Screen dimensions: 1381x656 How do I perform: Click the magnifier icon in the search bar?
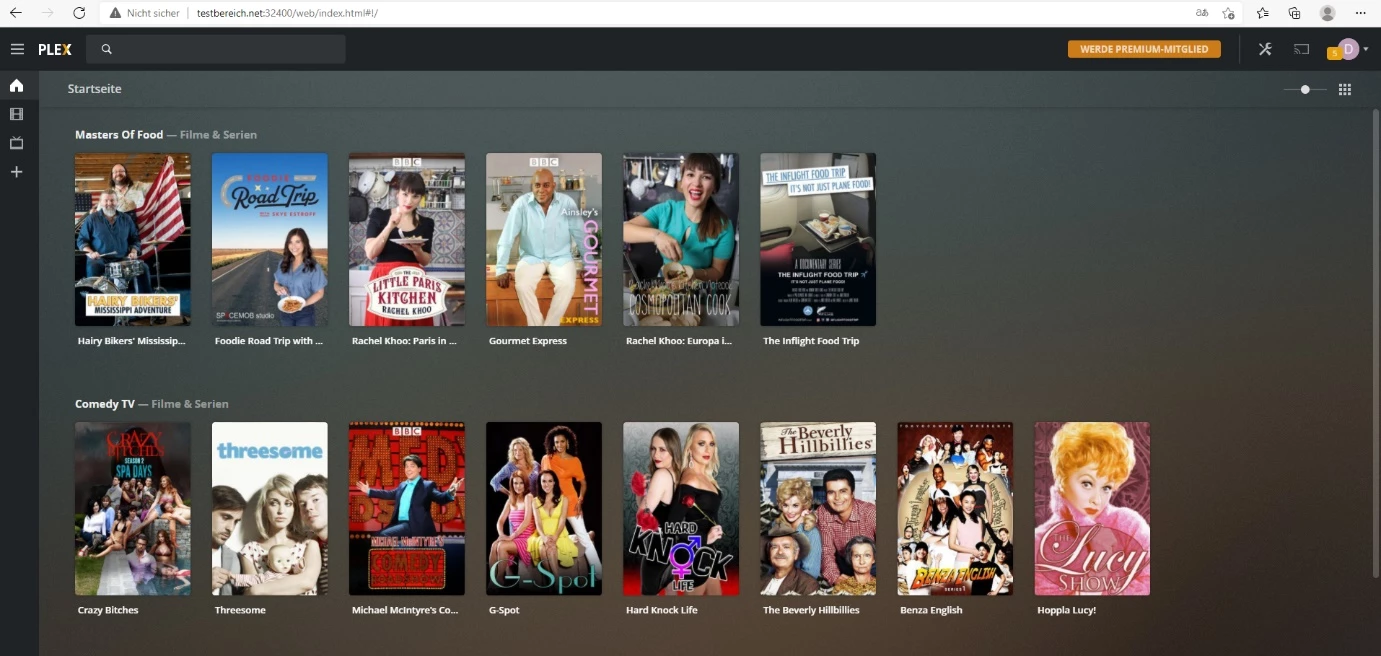106,48
